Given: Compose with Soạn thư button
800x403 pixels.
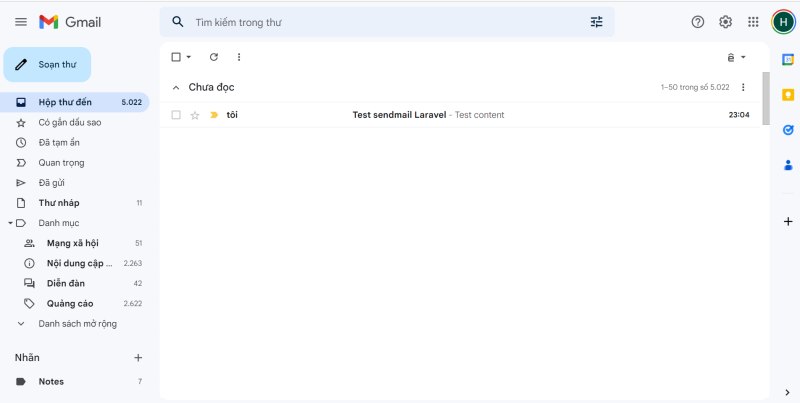Looking at the screenshot, I should (47, 65).
